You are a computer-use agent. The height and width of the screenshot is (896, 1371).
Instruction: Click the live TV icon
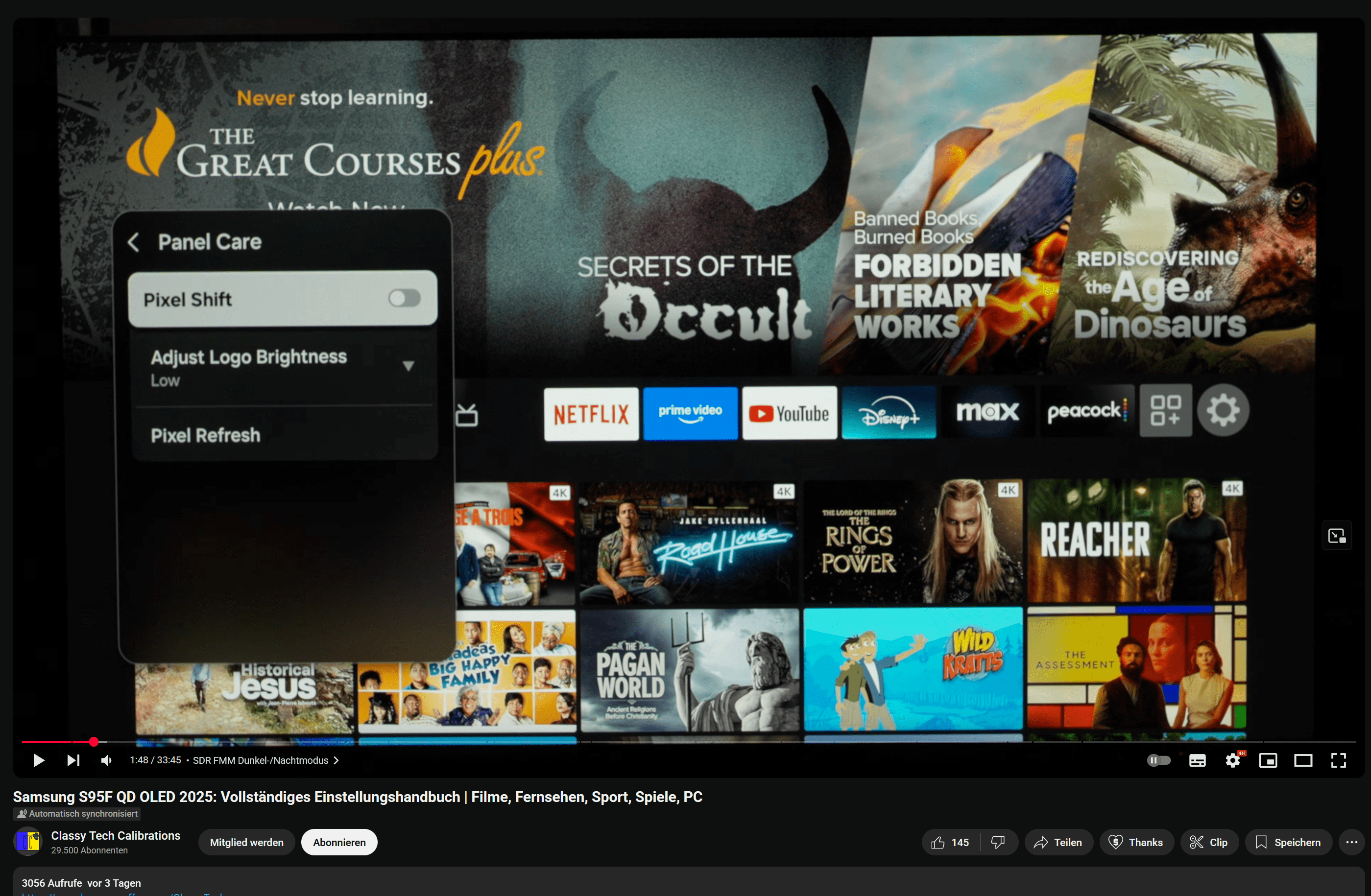pos(467,415)
